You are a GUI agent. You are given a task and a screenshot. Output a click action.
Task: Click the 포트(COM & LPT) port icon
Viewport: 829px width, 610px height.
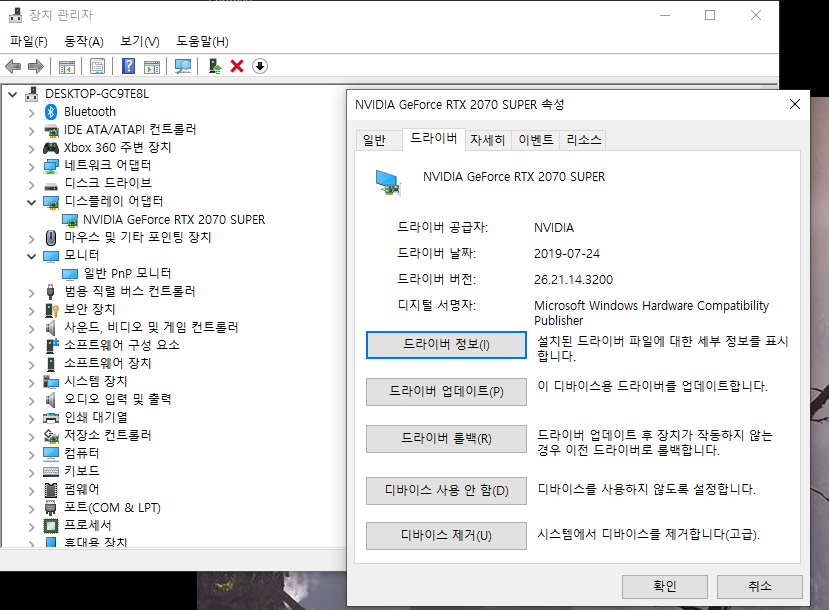[x=51, y=508]
